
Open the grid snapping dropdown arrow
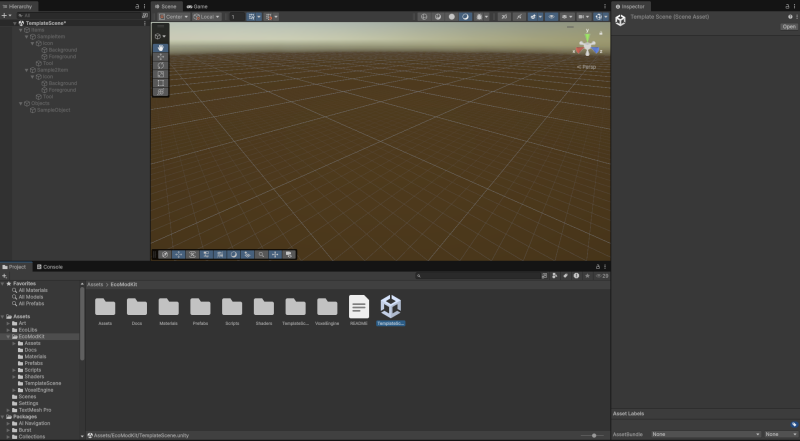click(x=259, y=17)
